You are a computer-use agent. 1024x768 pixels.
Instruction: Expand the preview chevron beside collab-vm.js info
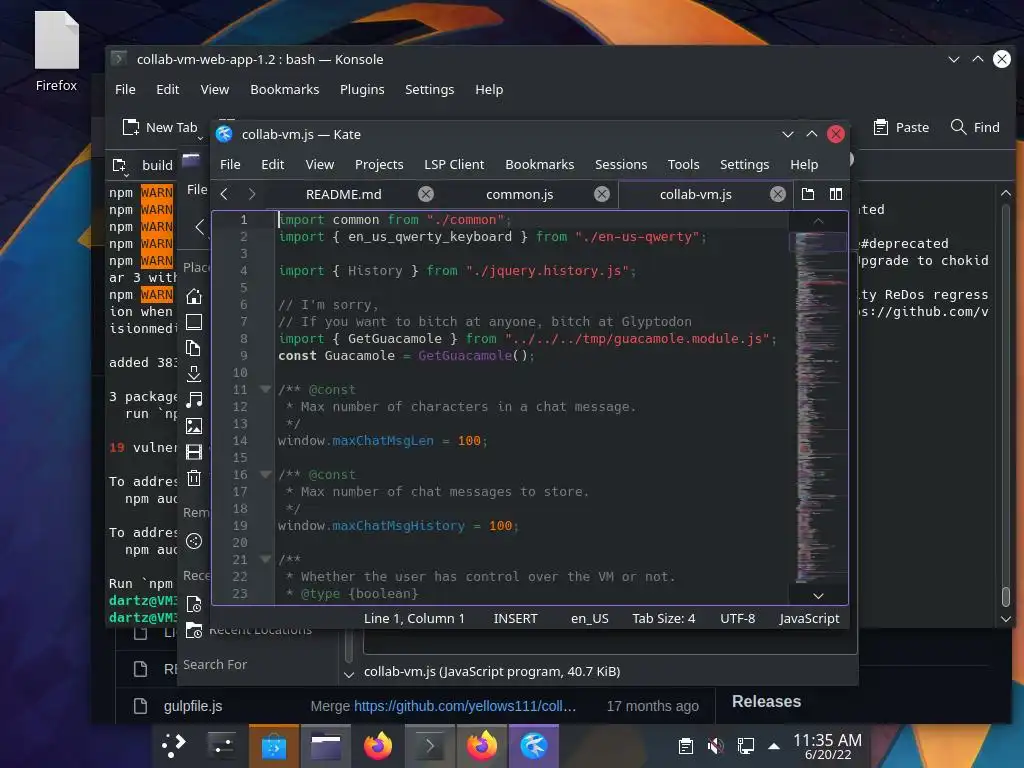[x=349, y=674]
